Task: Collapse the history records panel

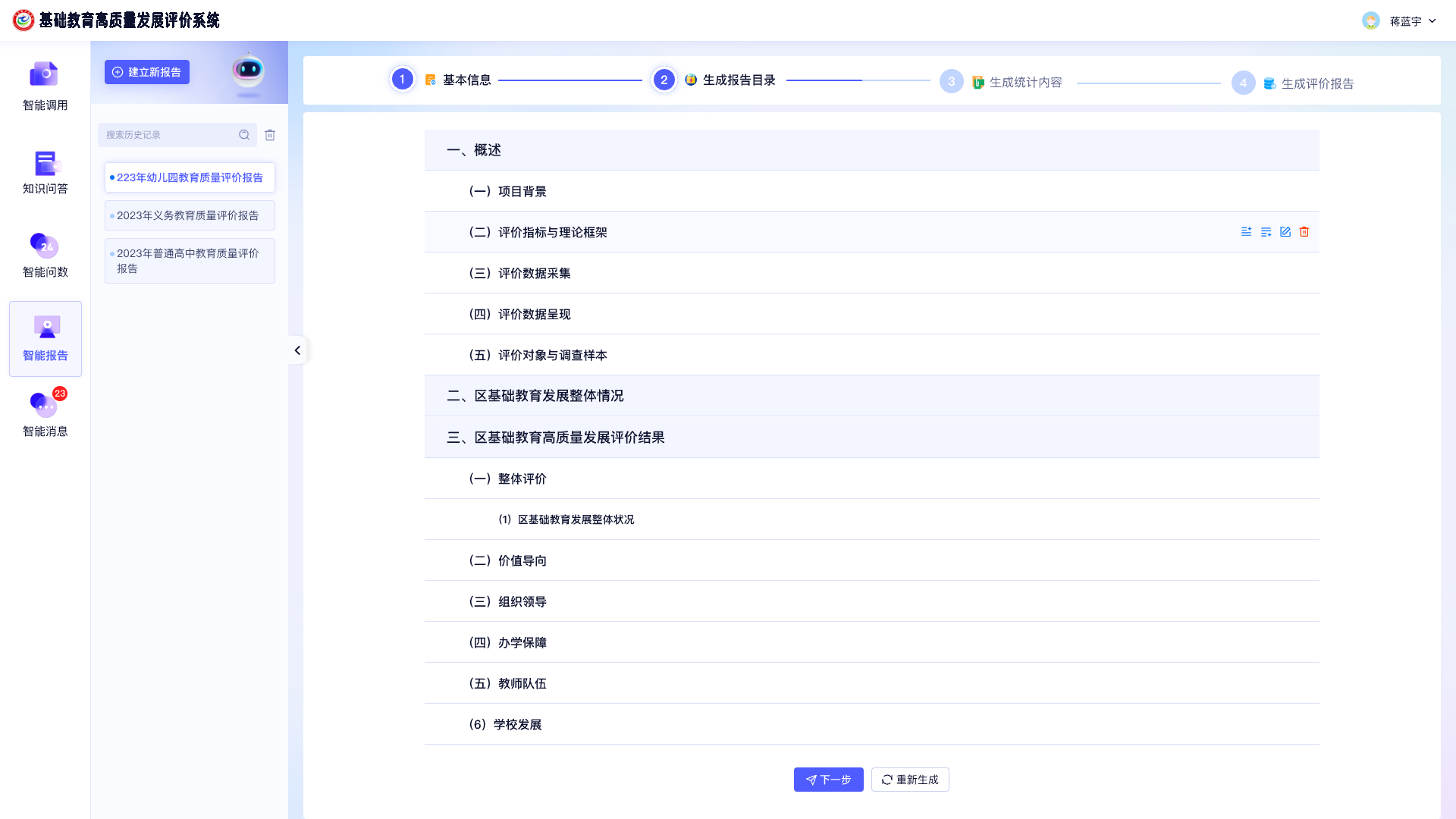Action: tap(297, 350)
